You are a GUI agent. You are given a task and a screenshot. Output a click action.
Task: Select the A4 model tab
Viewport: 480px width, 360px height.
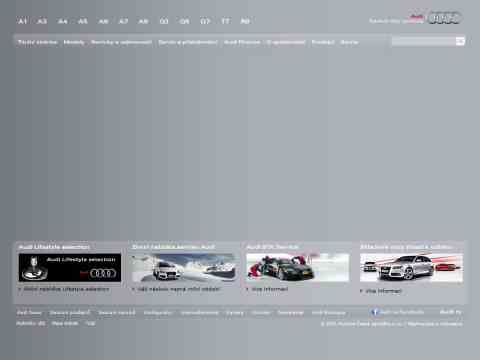pos(63,21)
